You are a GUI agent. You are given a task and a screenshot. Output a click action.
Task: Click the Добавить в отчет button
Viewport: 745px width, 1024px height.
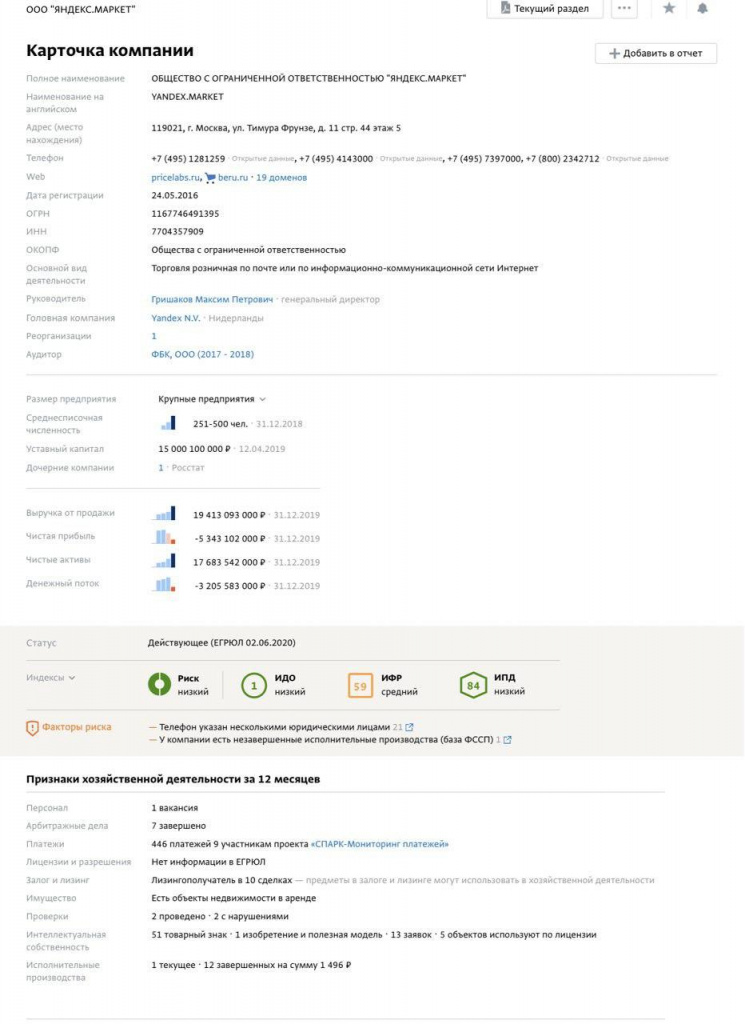[x=655, y=53]
